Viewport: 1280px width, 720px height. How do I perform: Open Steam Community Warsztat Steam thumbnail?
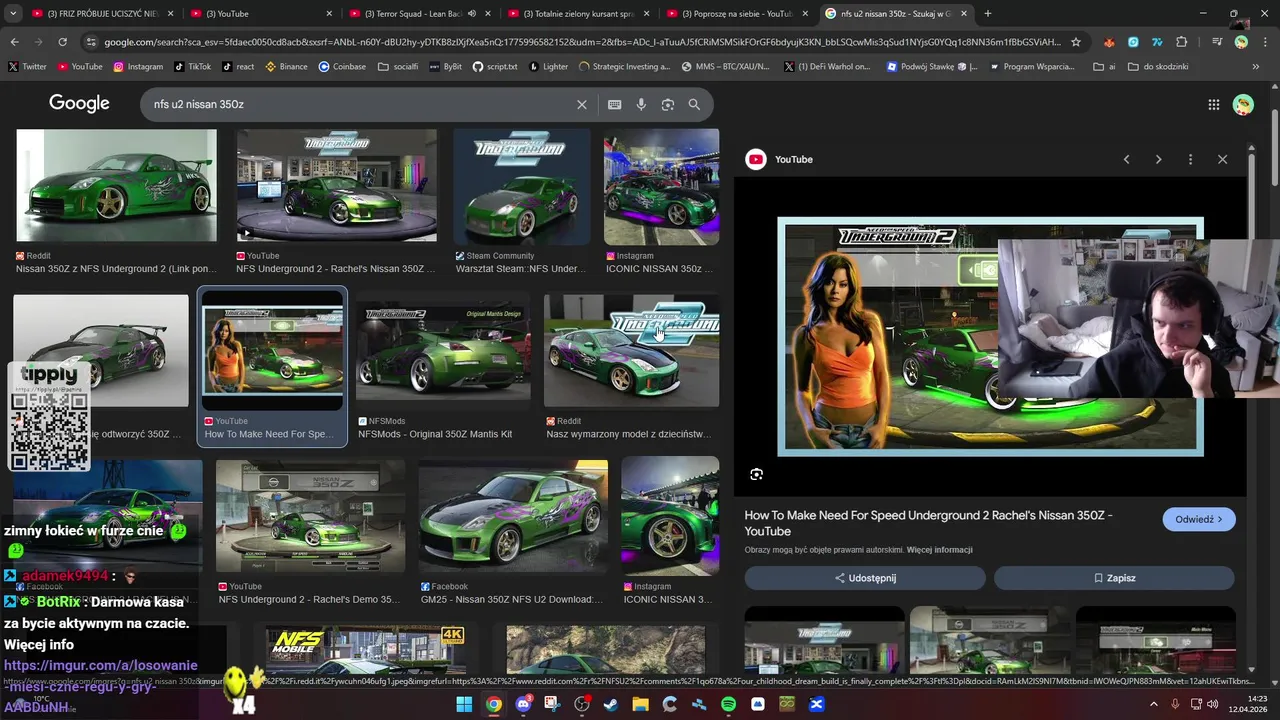click(x=522, y=187)
